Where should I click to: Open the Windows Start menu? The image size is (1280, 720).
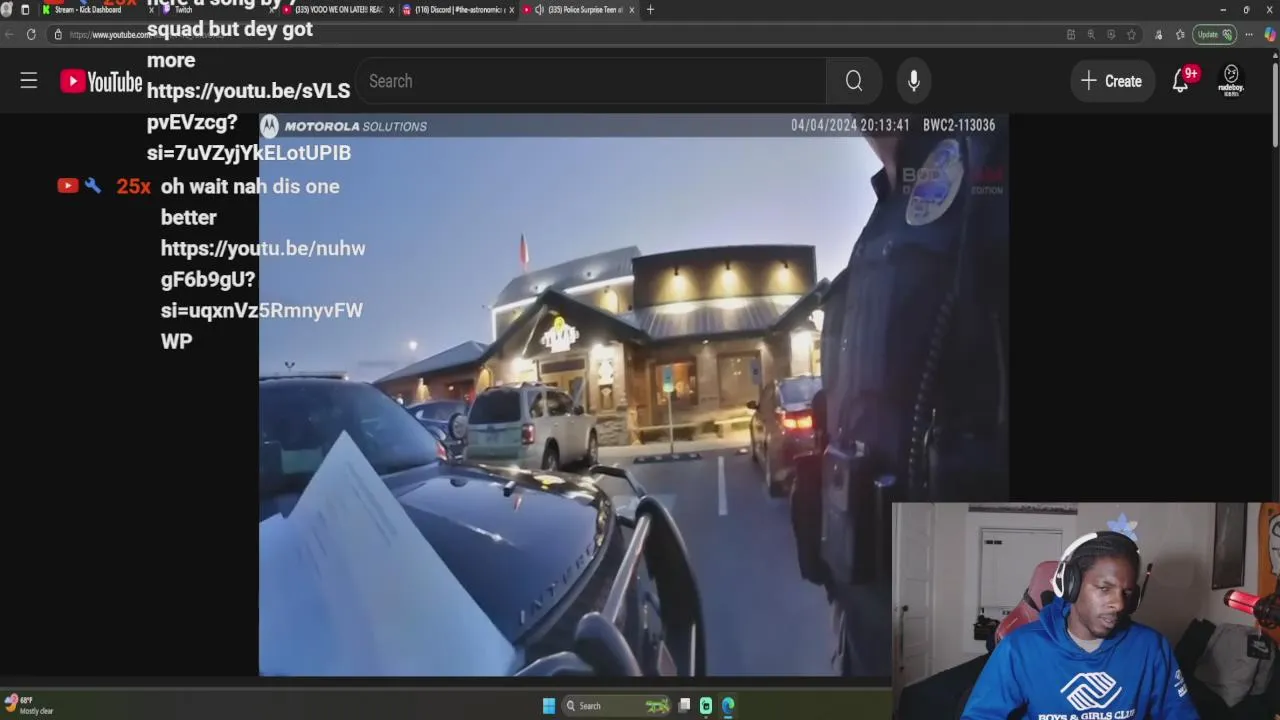[548, 706]
